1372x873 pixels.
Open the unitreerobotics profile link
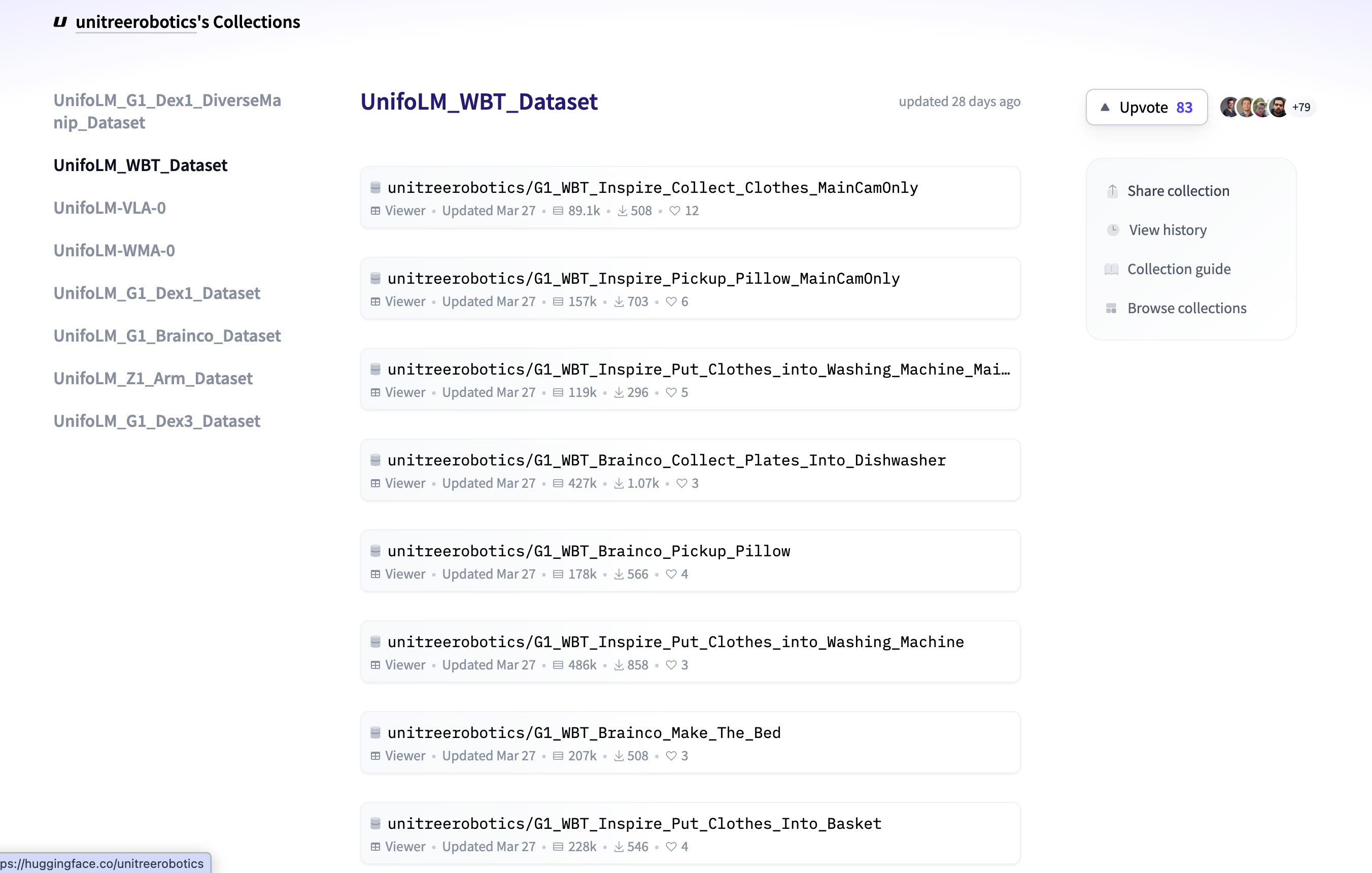[x=135, y=22]
